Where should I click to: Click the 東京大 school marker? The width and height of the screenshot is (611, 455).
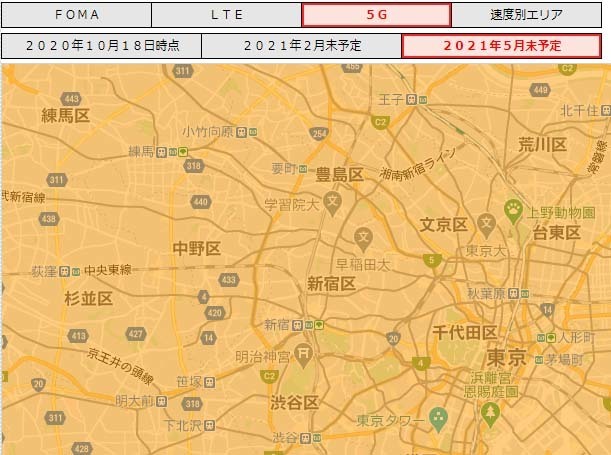click(487, 225)
